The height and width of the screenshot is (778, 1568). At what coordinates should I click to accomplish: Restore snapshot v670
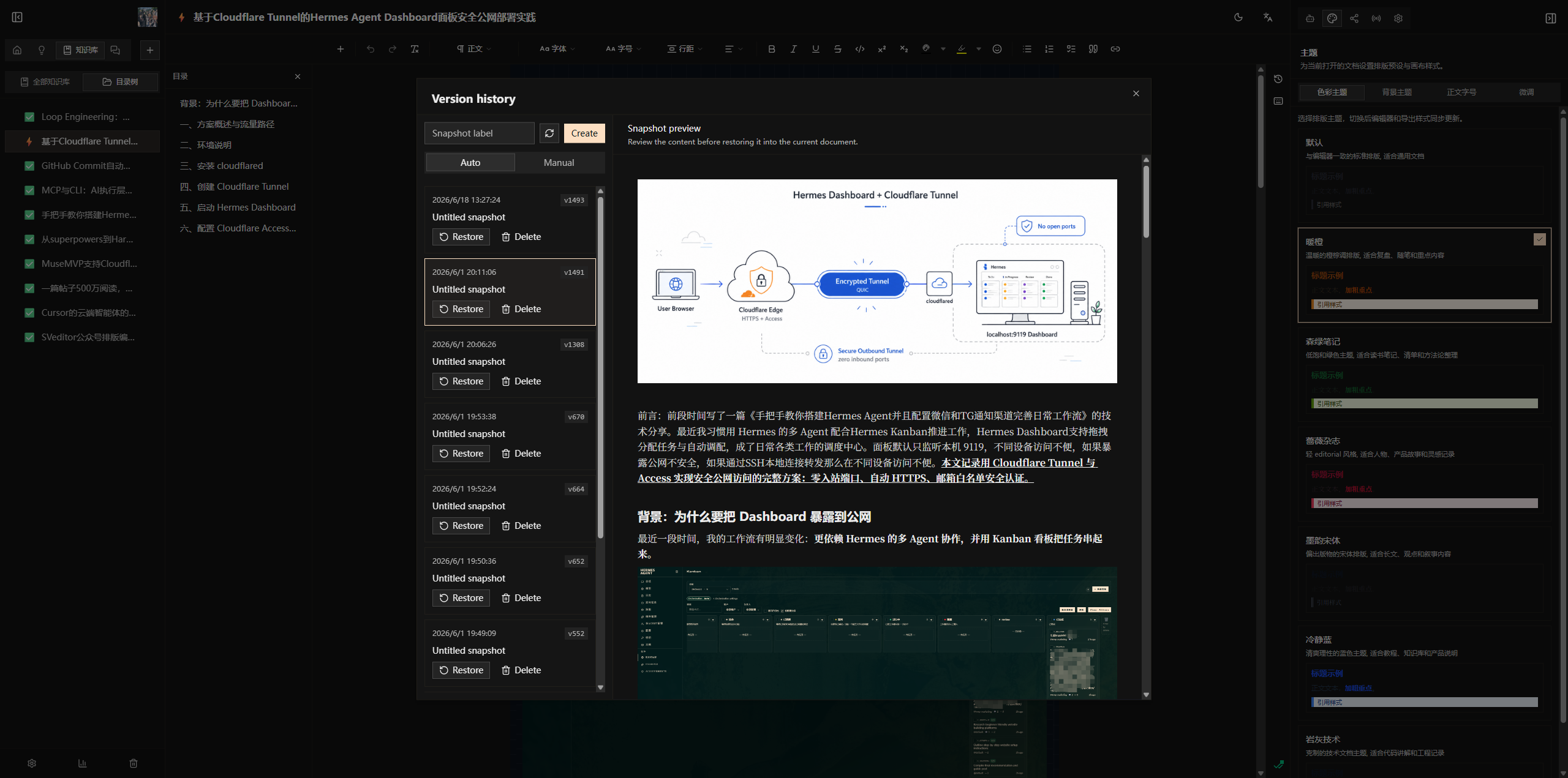461,454
